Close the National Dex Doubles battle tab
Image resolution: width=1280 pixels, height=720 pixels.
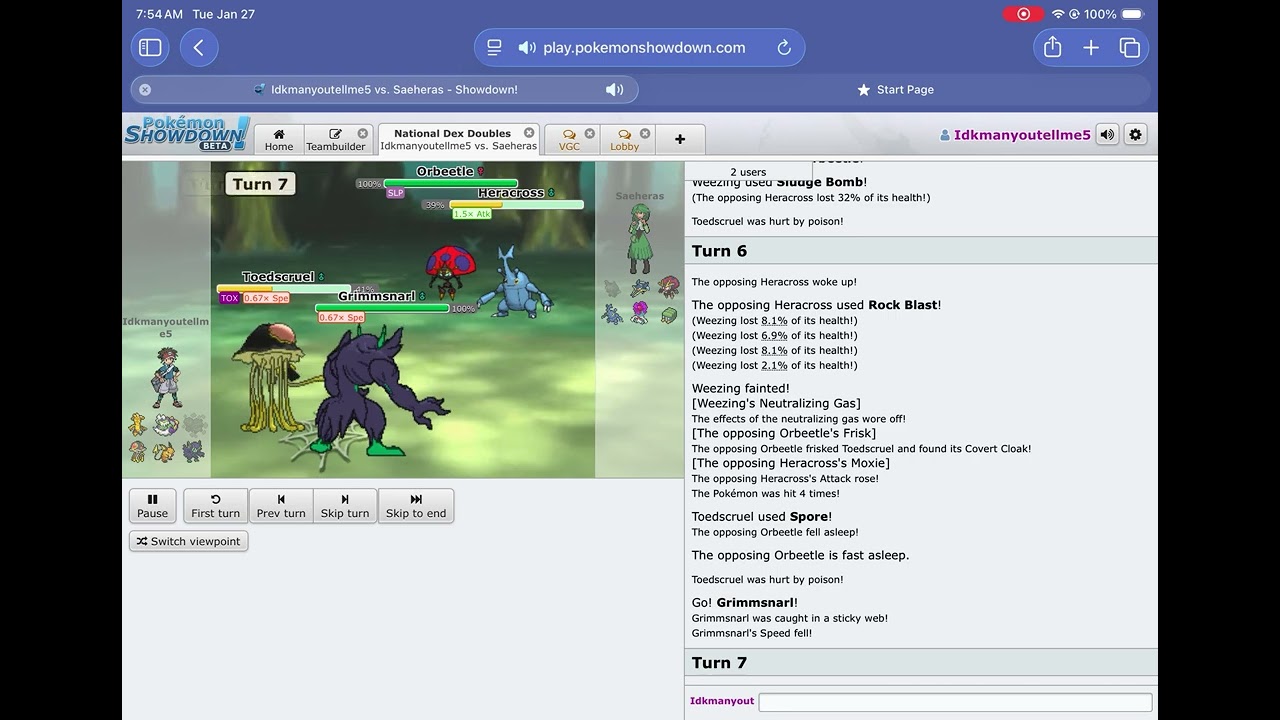pyautogui.click(x=529, y=133)
